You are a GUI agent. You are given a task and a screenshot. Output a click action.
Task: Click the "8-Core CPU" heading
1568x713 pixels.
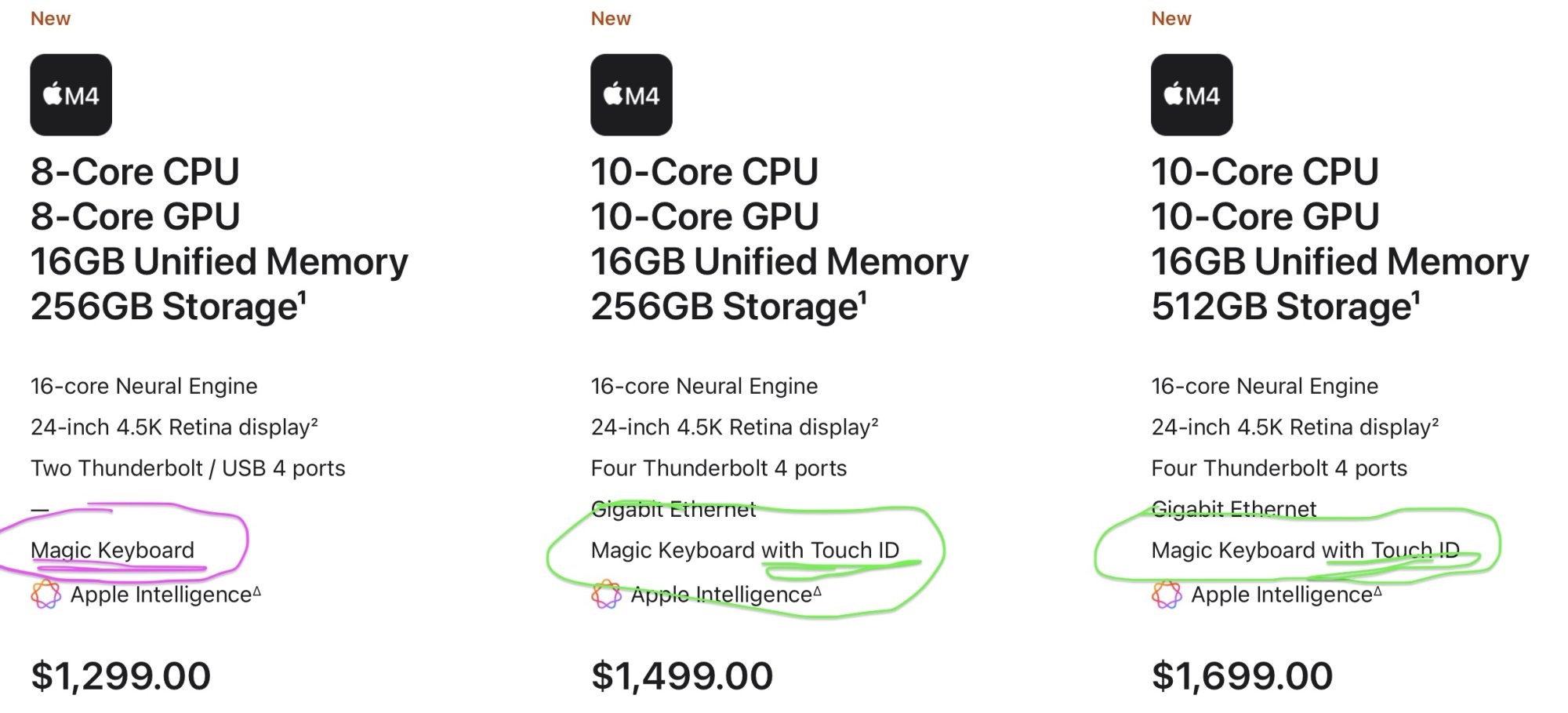[x=135, y=172]
